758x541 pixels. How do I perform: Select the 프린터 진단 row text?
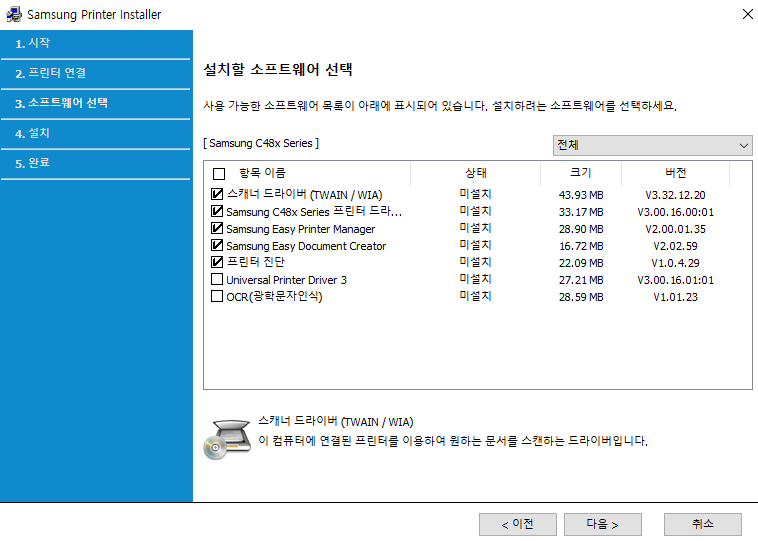tap(256, 262)
